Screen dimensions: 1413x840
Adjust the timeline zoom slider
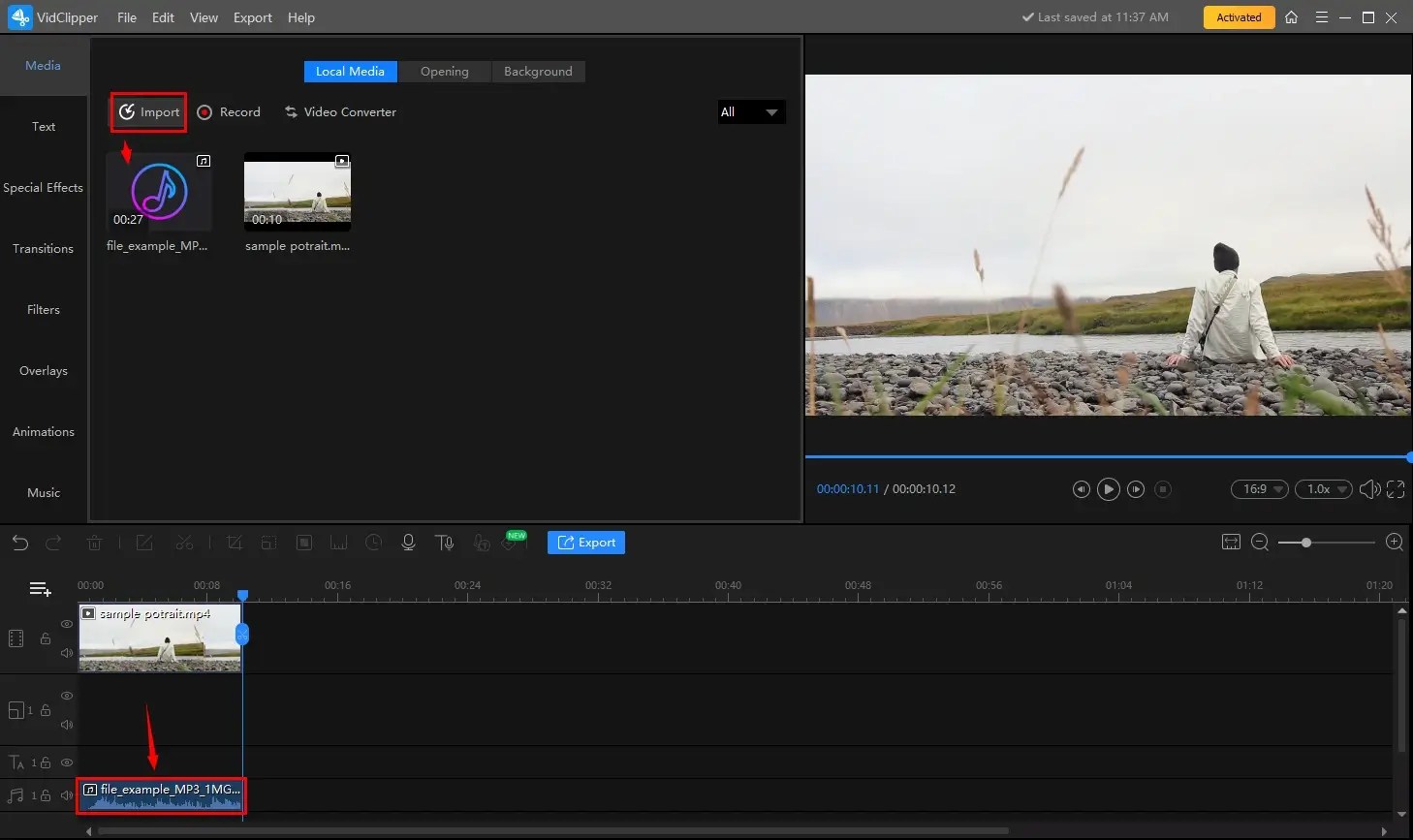[1306, 542]
